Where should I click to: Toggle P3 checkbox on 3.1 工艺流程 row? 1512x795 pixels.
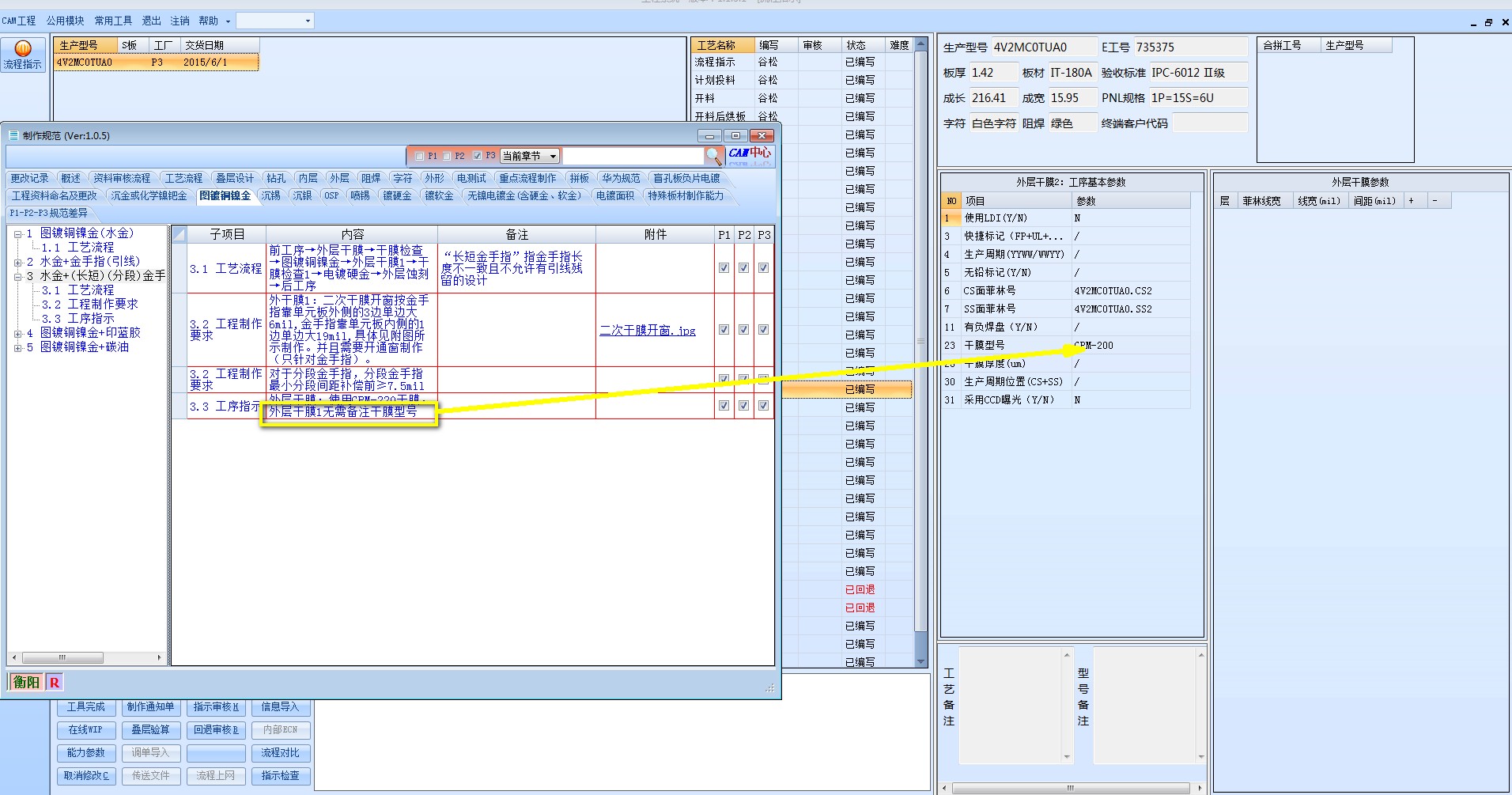click(763, 268)
